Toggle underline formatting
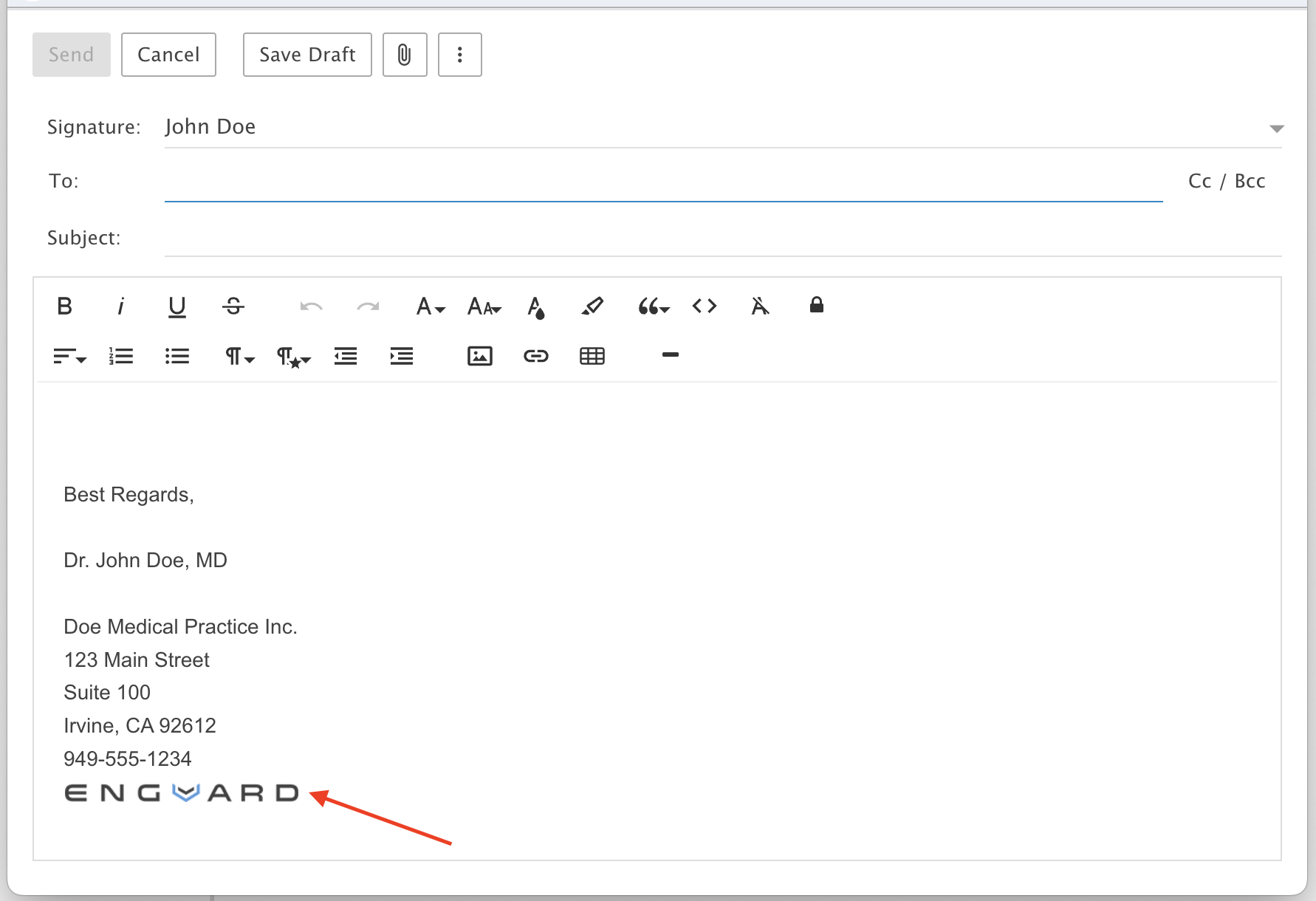1316x901 pixels. pos(177,306)
